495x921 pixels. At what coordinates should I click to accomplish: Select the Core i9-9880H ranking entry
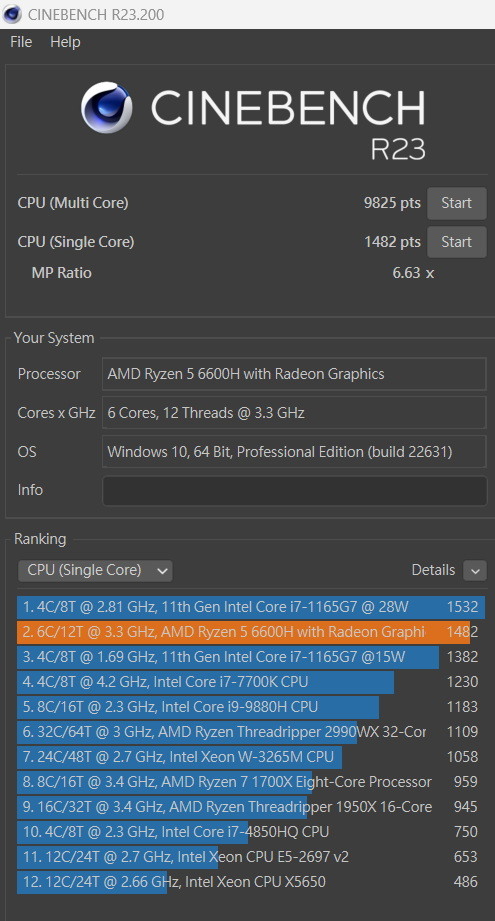click(251, 707)
